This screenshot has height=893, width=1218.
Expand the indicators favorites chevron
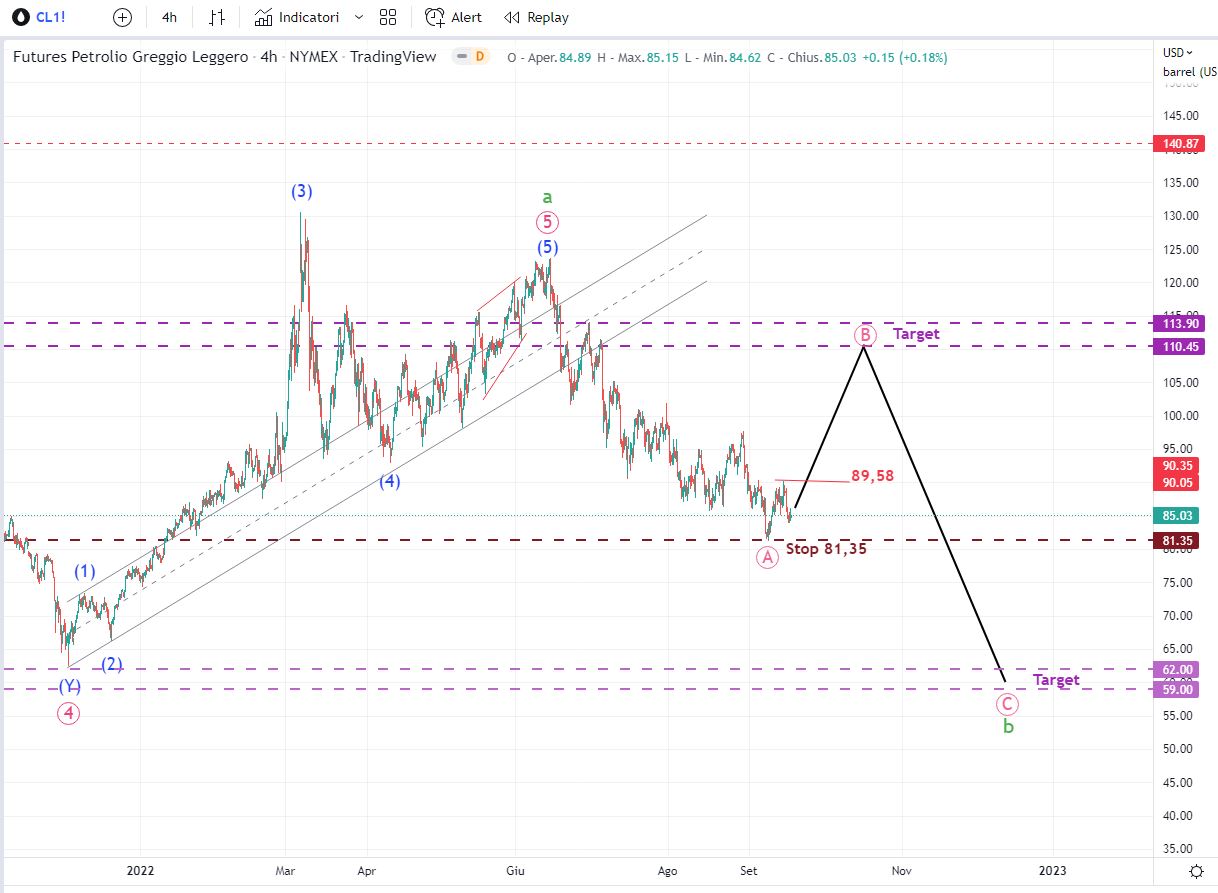[359, 17]
